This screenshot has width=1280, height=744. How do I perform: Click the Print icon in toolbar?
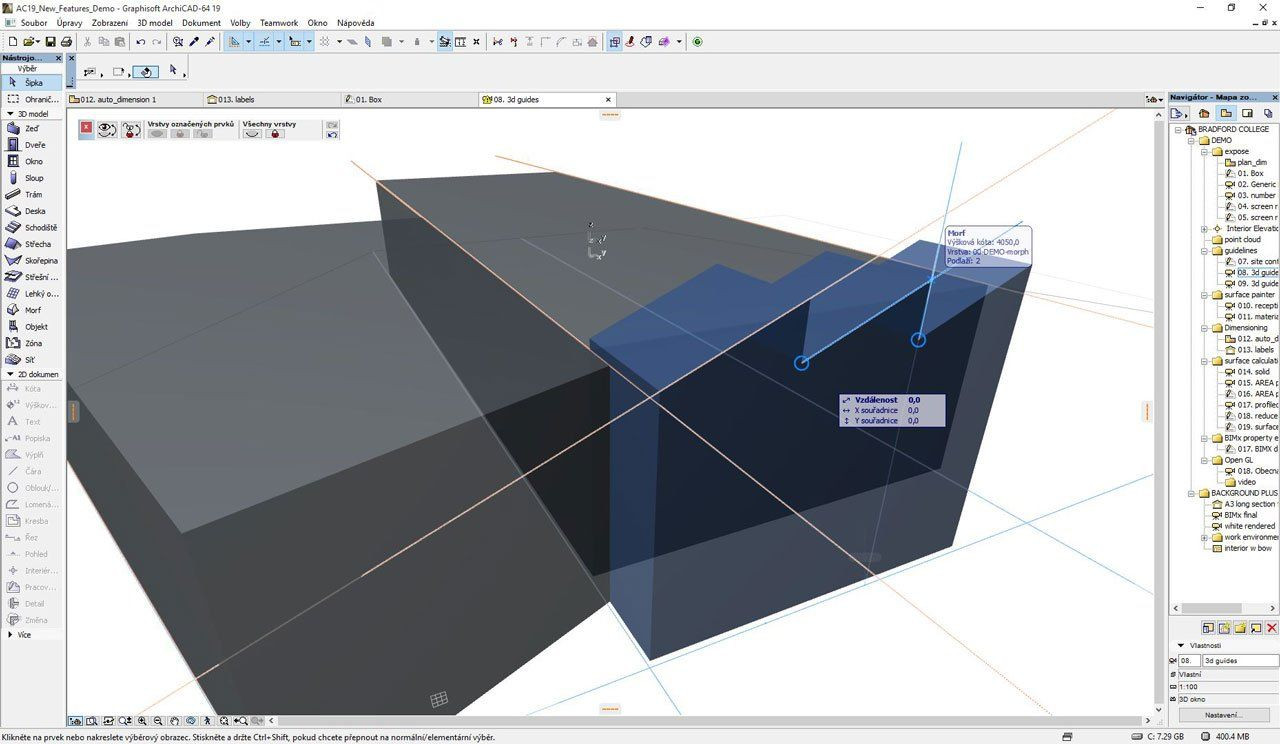66,42
